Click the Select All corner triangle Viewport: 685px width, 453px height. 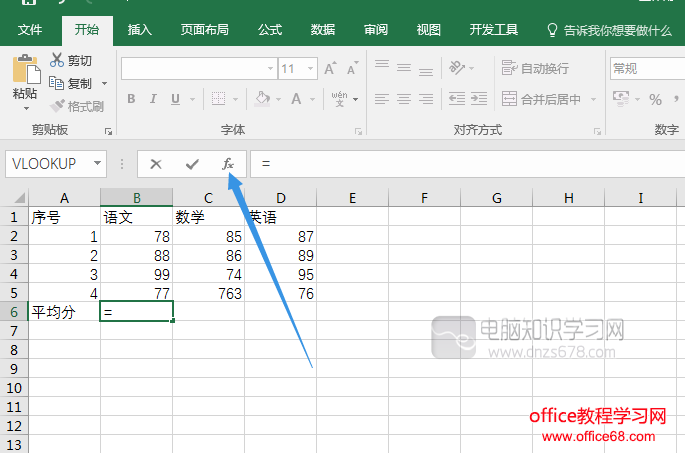click(x=19, y=198)
